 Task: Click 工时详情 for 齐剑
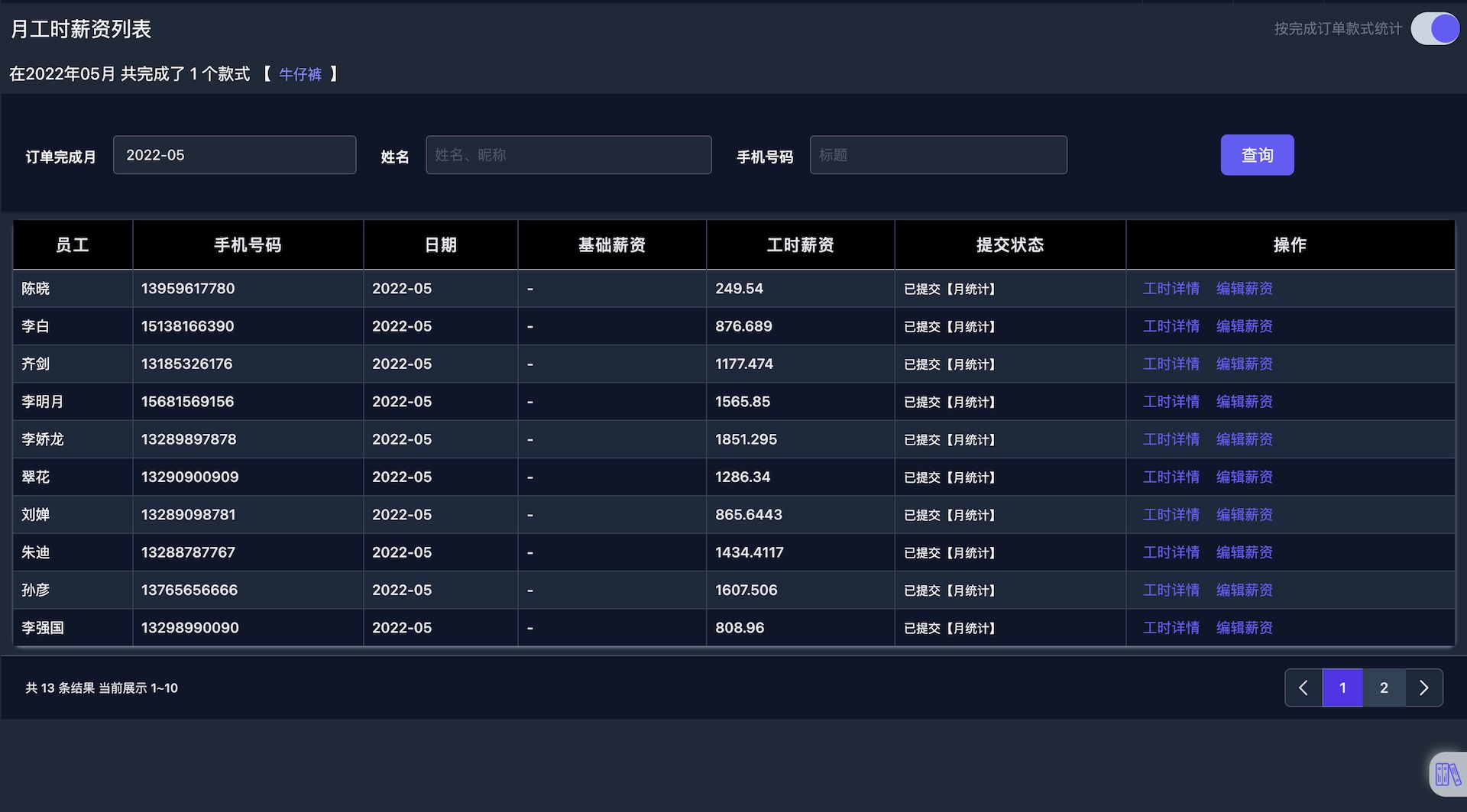point(1170,364)
